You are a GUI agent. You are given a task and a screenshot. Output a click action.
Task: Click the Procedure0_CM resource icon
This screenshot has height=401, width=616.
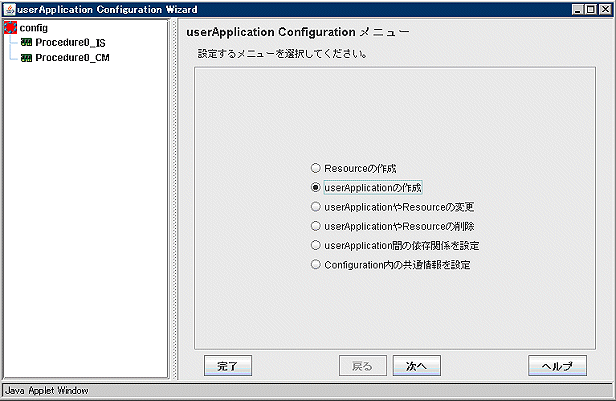[x=26, y=58]
